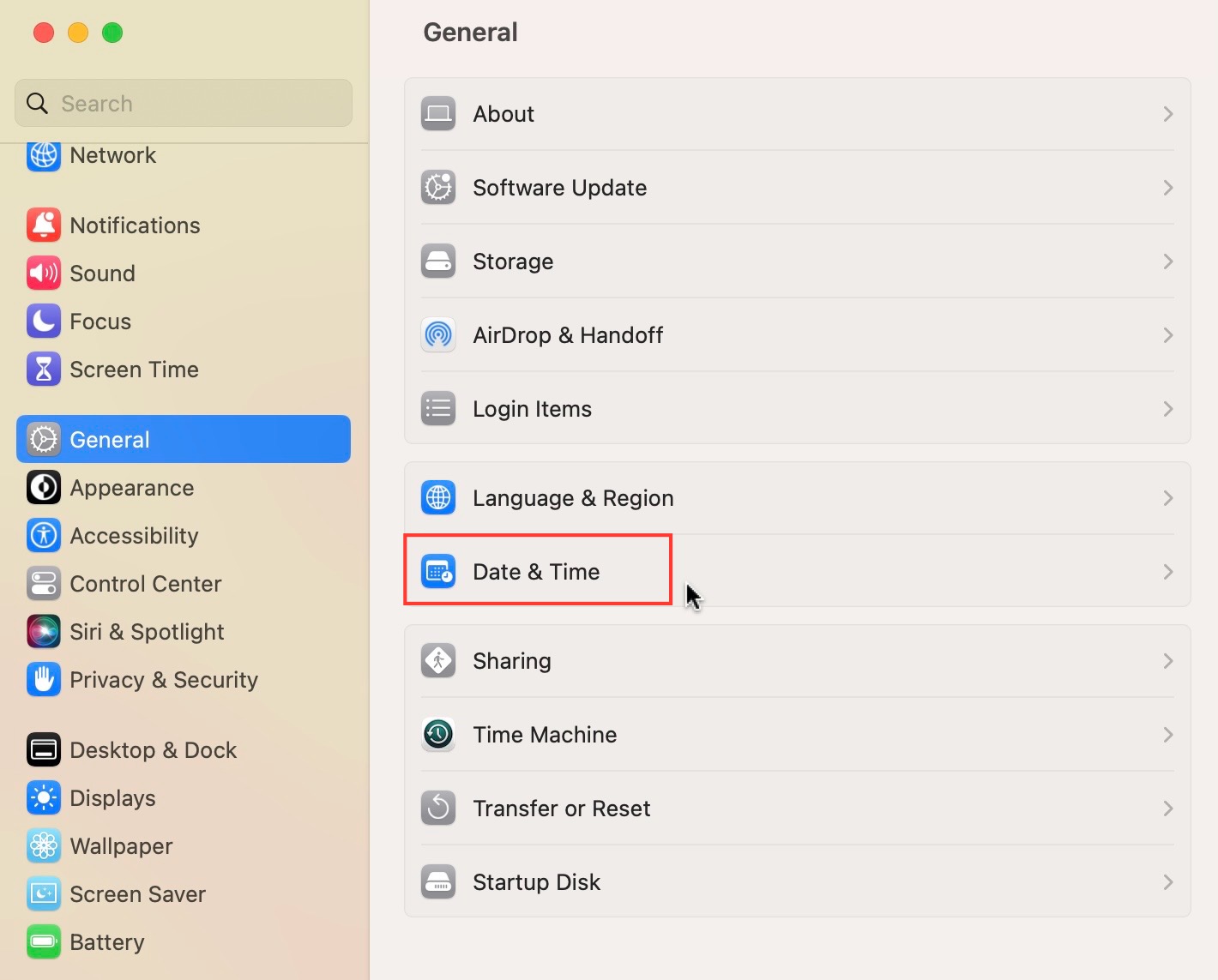Image resolution: width=1218 pixels, height=980 pixels.
Task: Click the Desktop & Dock icon
Action: click(x=44, y=750)
